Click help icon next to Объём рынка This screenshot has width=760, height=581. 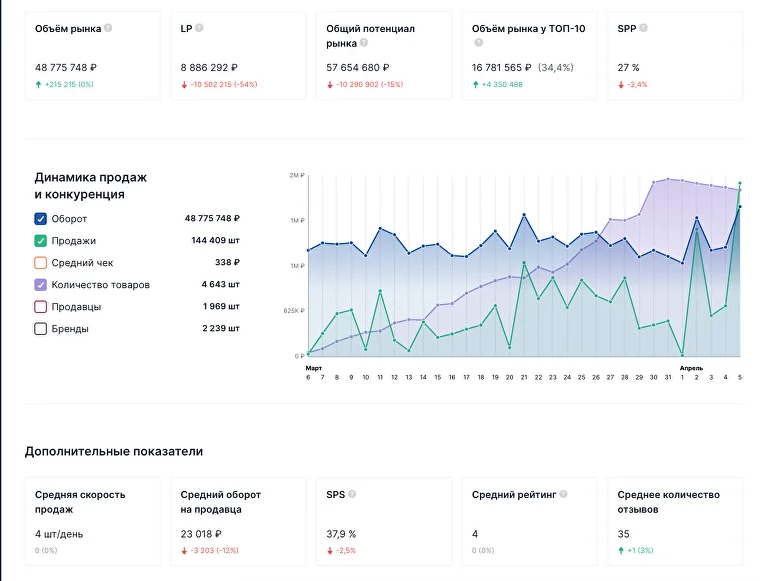(108, 28)
